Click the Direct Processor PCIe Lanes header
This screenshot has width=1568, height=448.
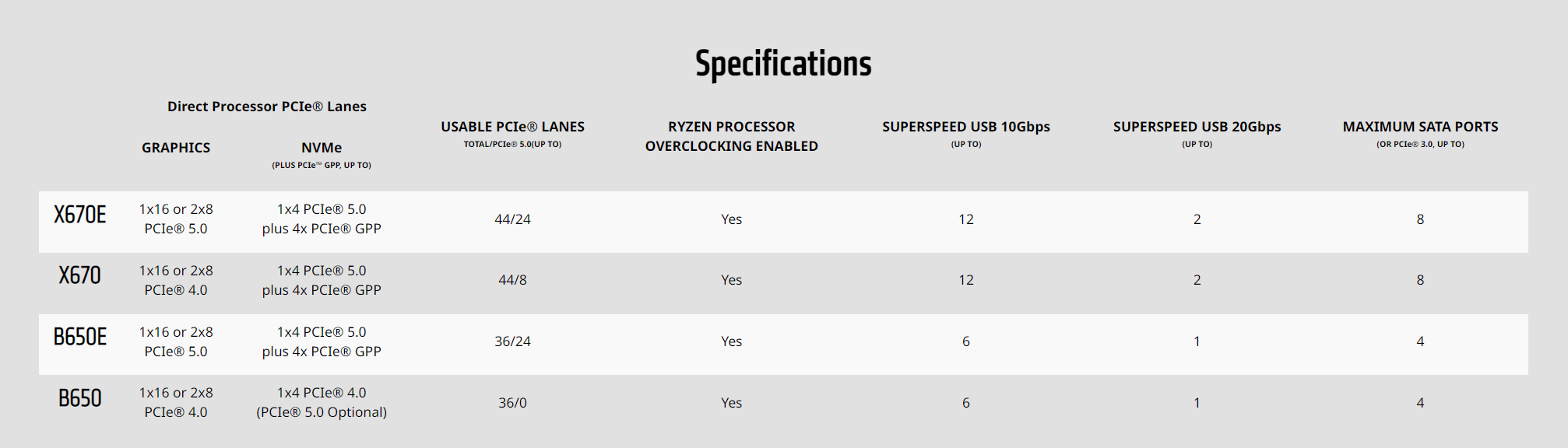tap(267, 107)
